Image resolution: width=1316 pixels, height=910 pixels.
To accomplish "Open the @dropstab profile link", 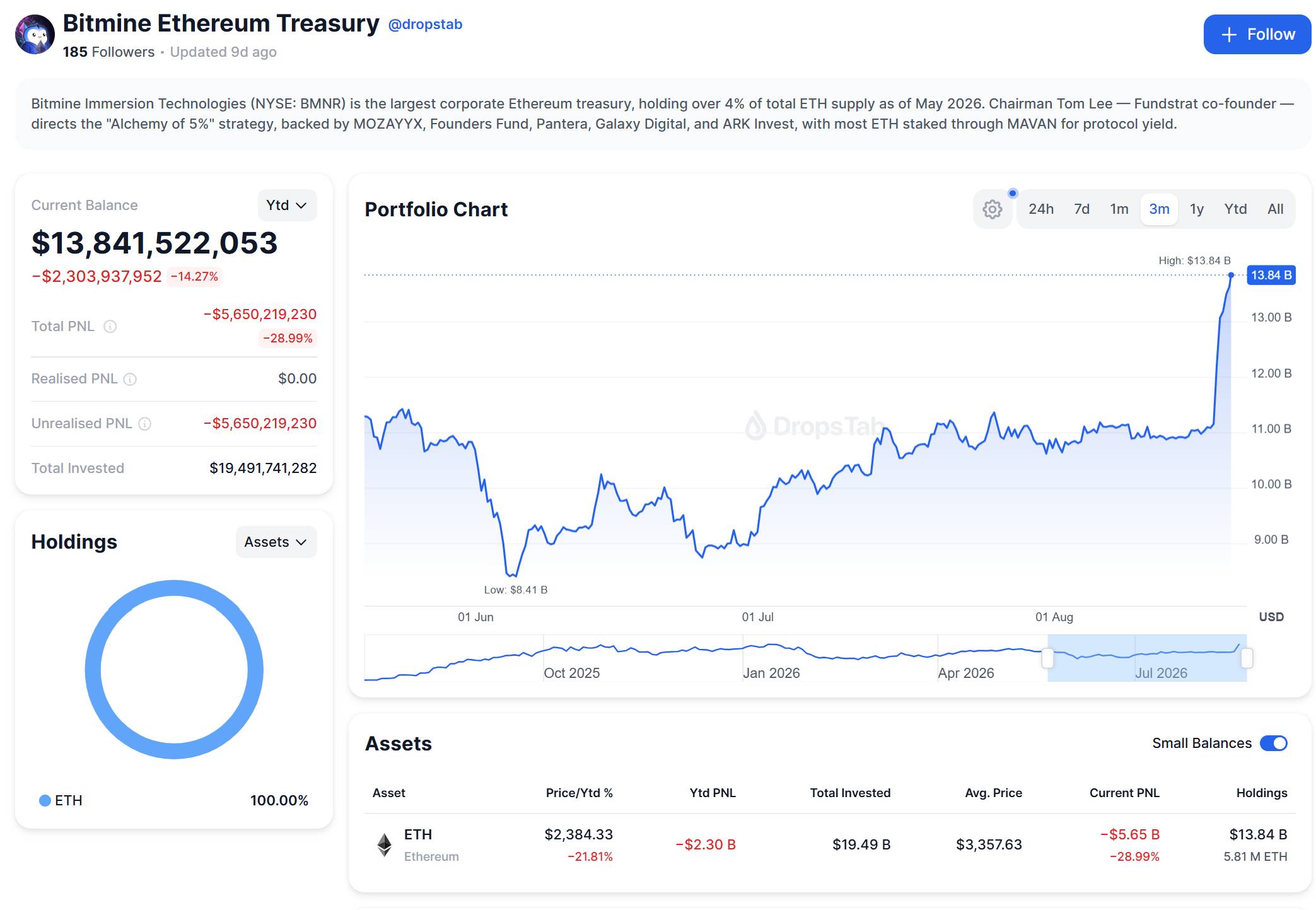I will point(425,25).
